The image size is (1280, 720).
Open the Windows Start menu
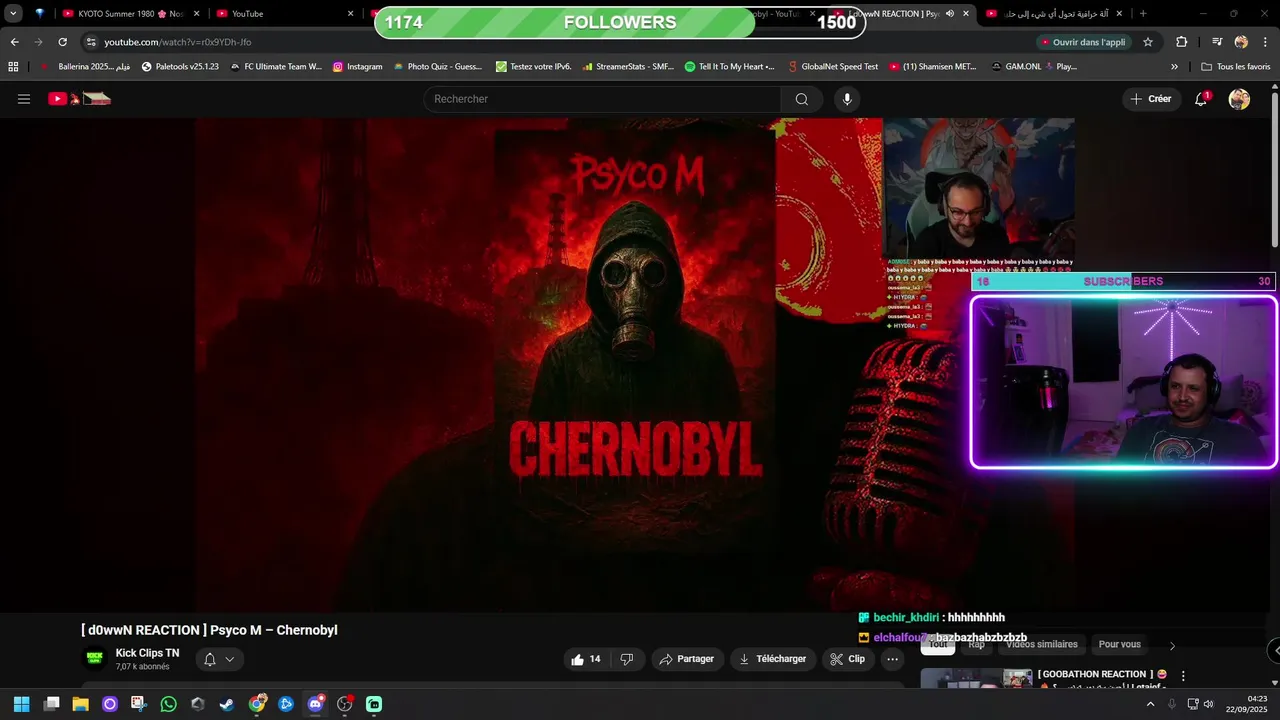pyautogui.click(x=21, y=704)
